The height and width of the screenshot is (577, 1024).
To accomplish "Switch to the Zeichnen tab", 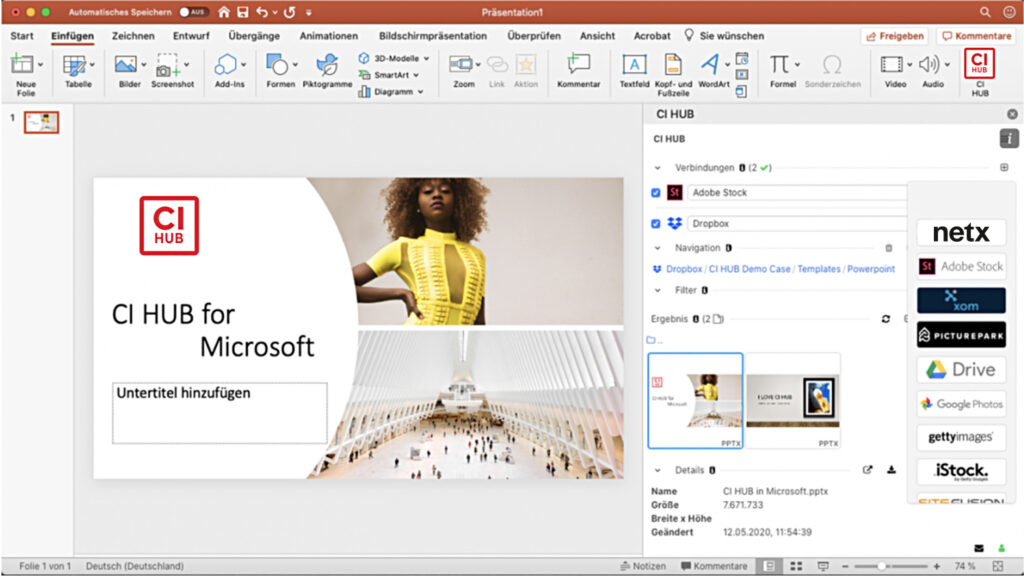I will tap(133, 36).
